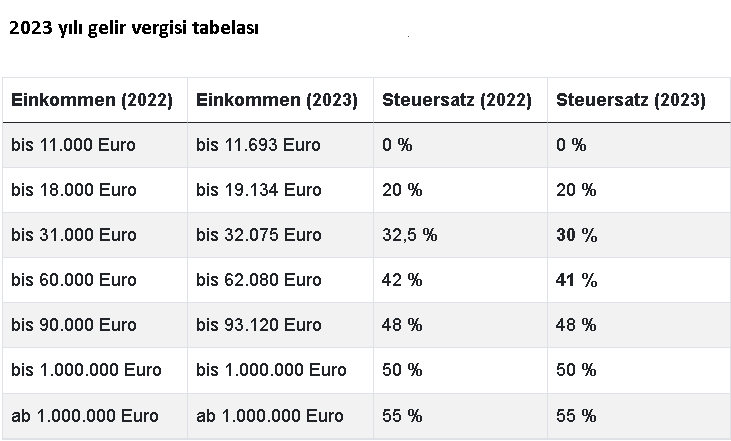Click the "Steuersatz (2023)" column header
This screenshot has width=731, height=441.
point(630,100)
